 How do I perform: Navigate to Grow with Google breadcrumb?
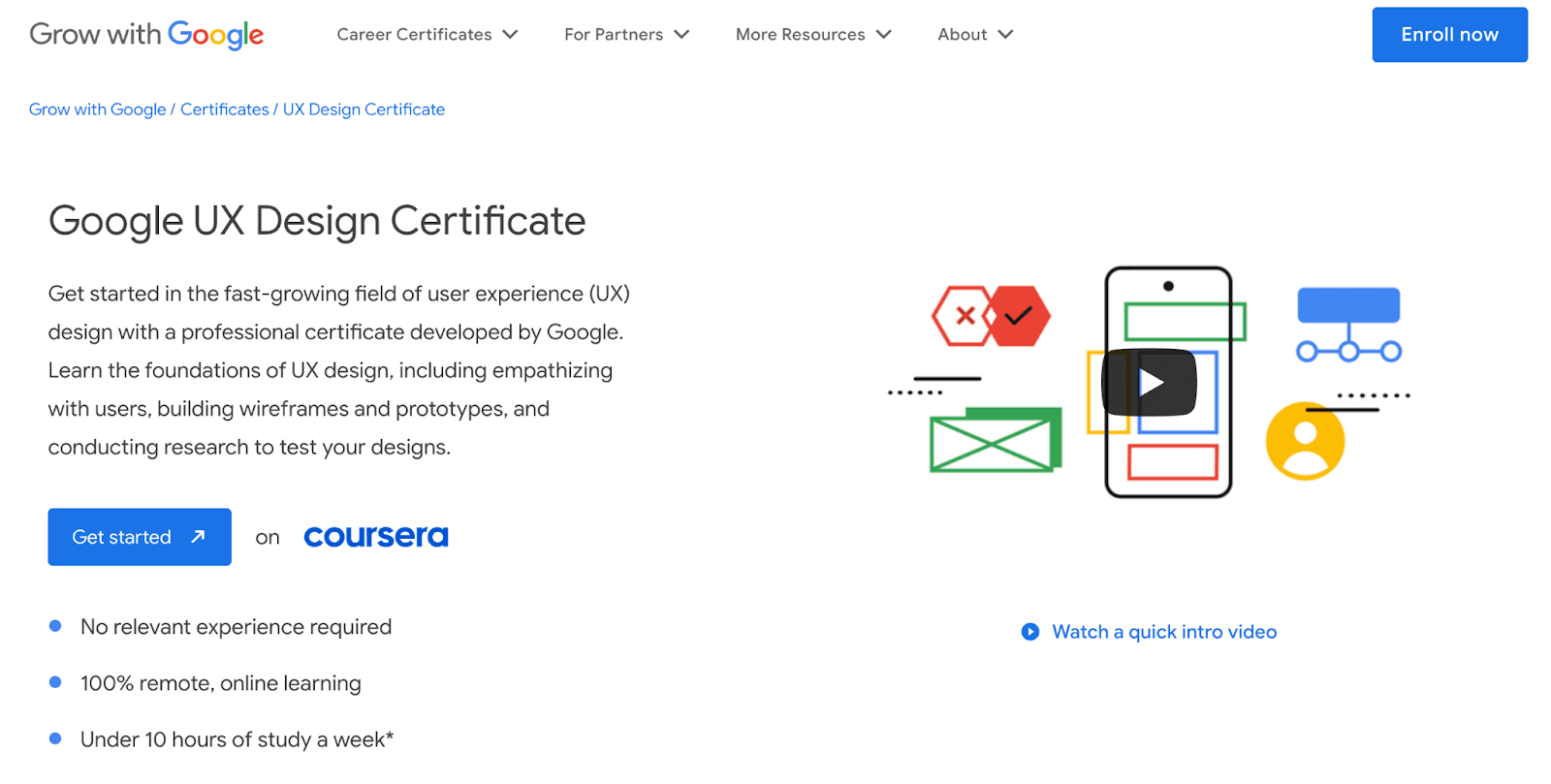point(97,110)
